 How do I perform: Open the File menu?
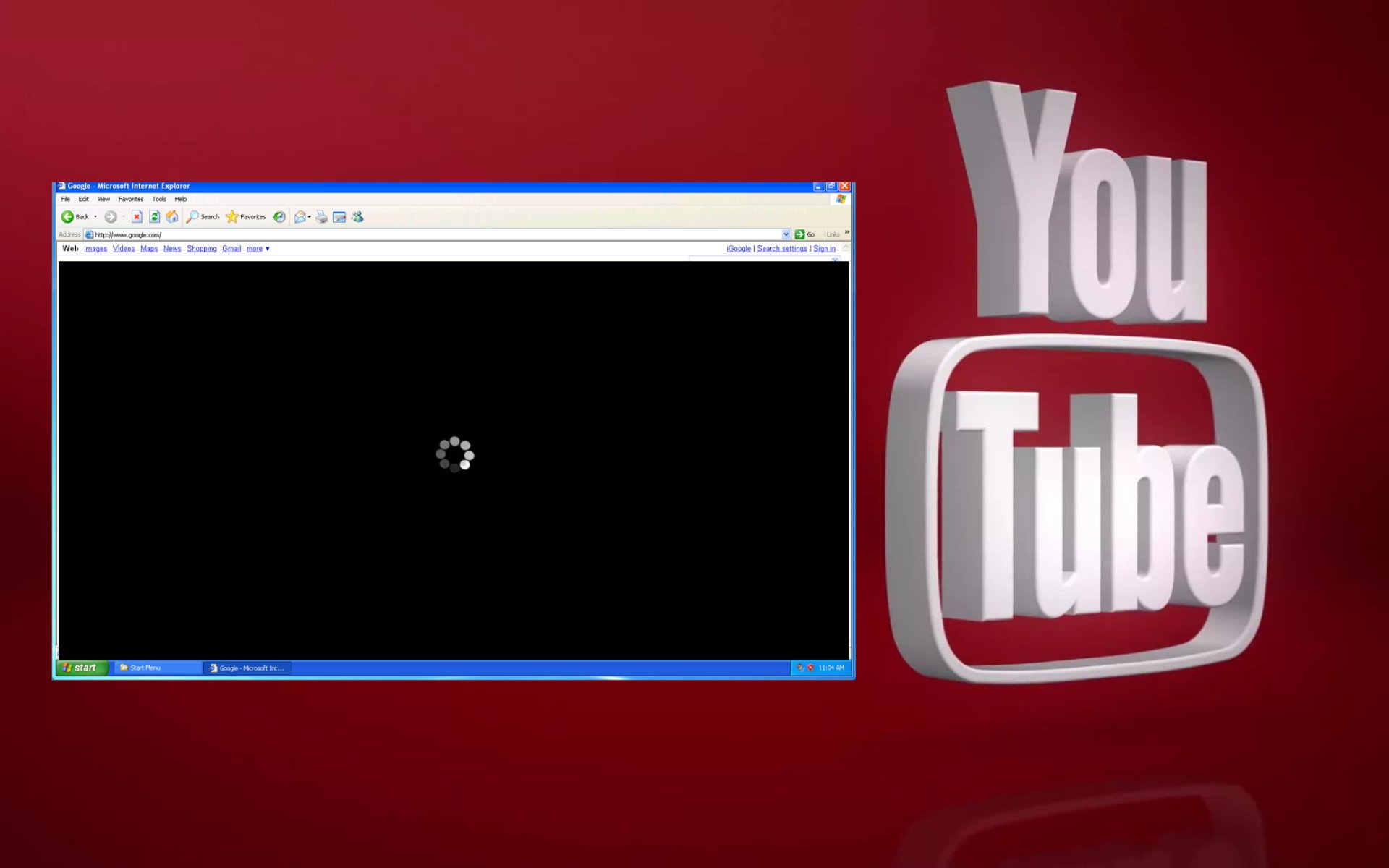(65, 199)
